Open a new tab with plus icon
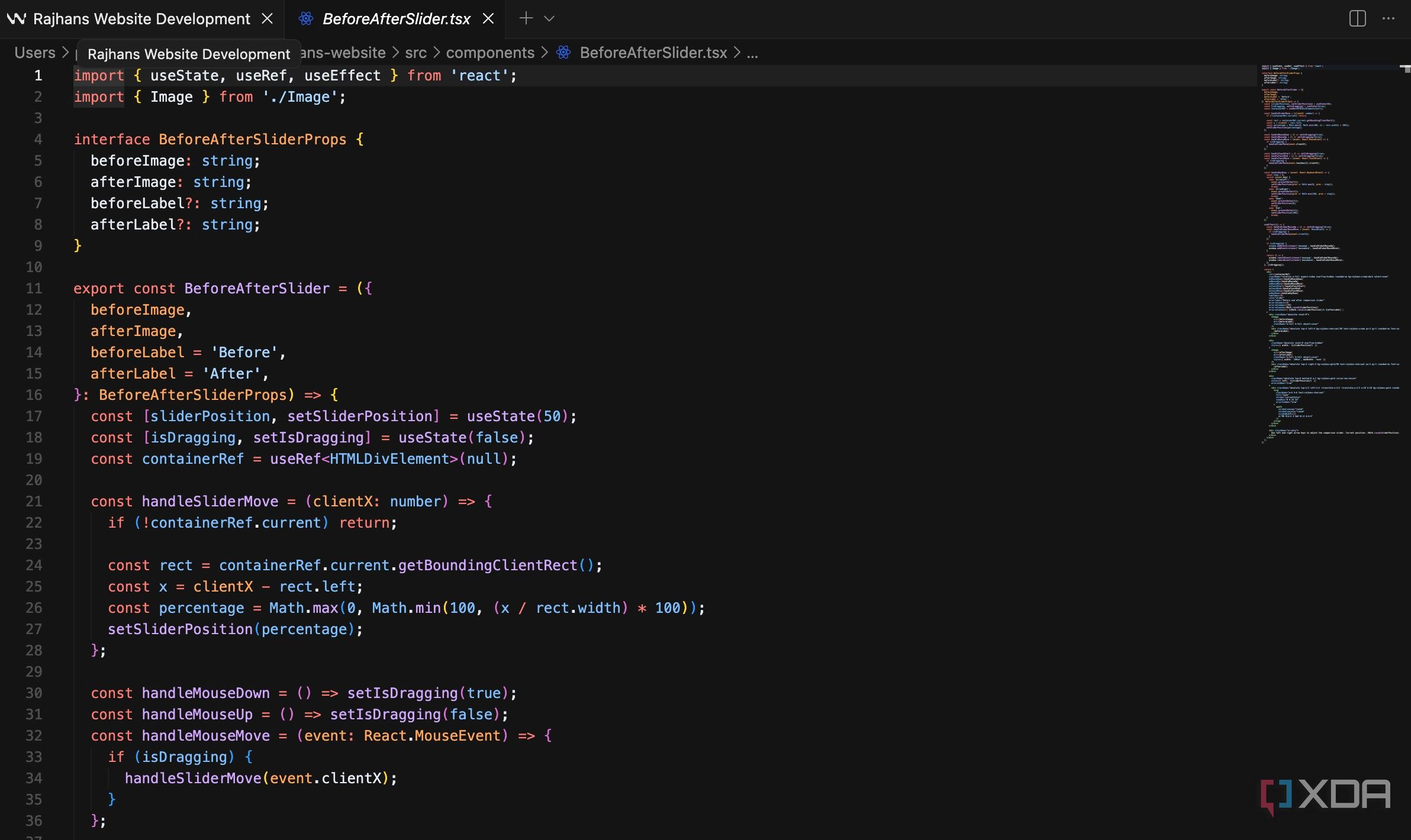This screenshot has width=1411, height=840. (x=526, y=18)
